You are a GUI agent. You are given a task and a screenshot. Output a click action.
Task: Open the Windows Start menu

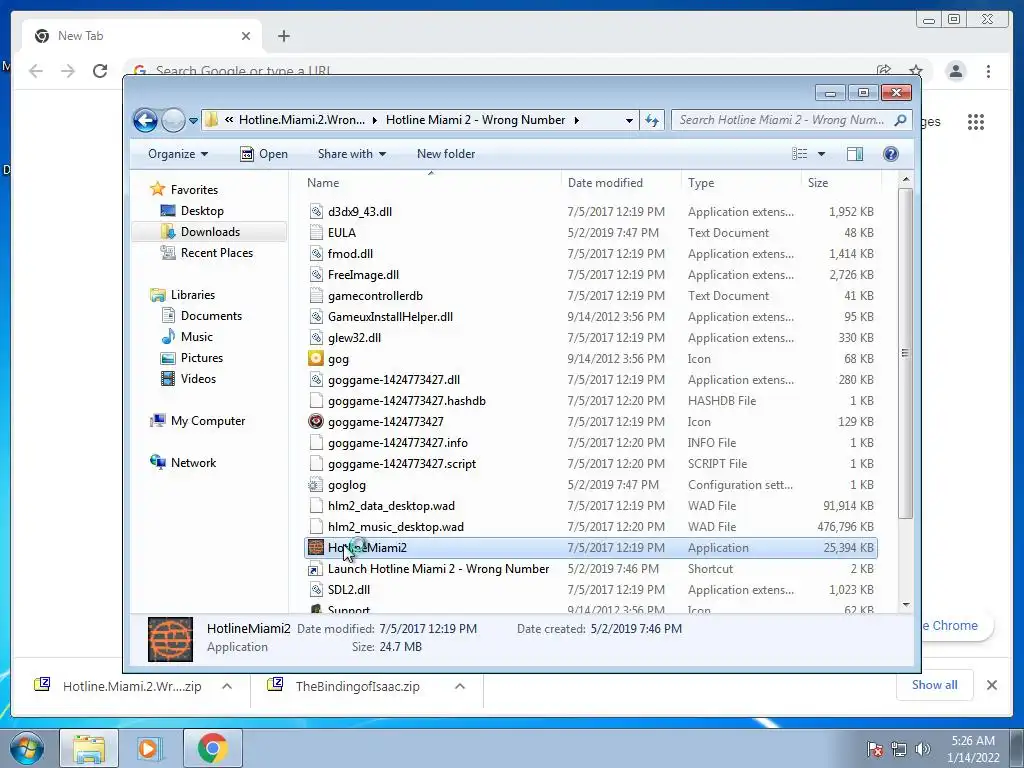click(x=27, y=748)
